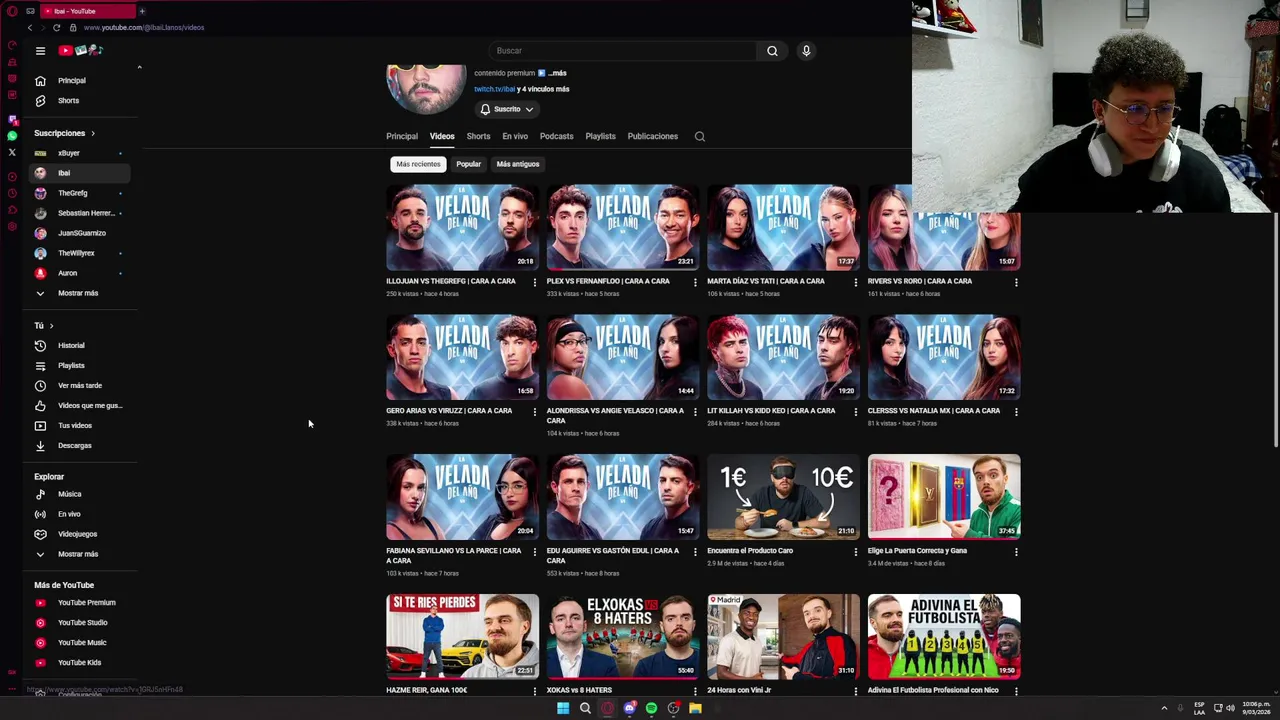Open Elige La Puerta Correcta thumbnail
Image resolution: width=1280 pixels, height=720 pixels.
click(x=944, y=497)
